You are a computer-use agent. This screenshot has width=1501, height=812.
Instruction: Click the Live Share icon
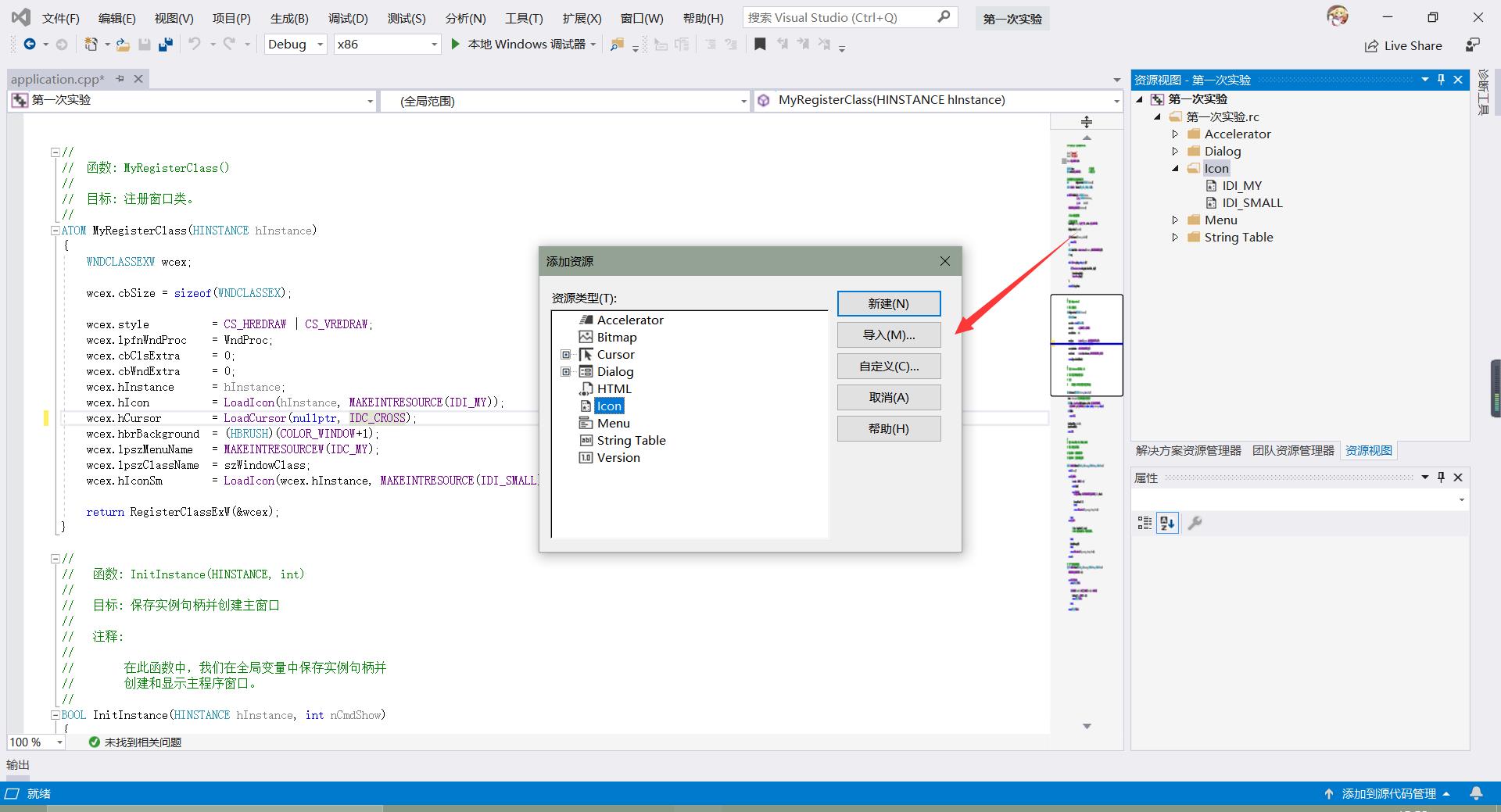(x=1371, y=46)
